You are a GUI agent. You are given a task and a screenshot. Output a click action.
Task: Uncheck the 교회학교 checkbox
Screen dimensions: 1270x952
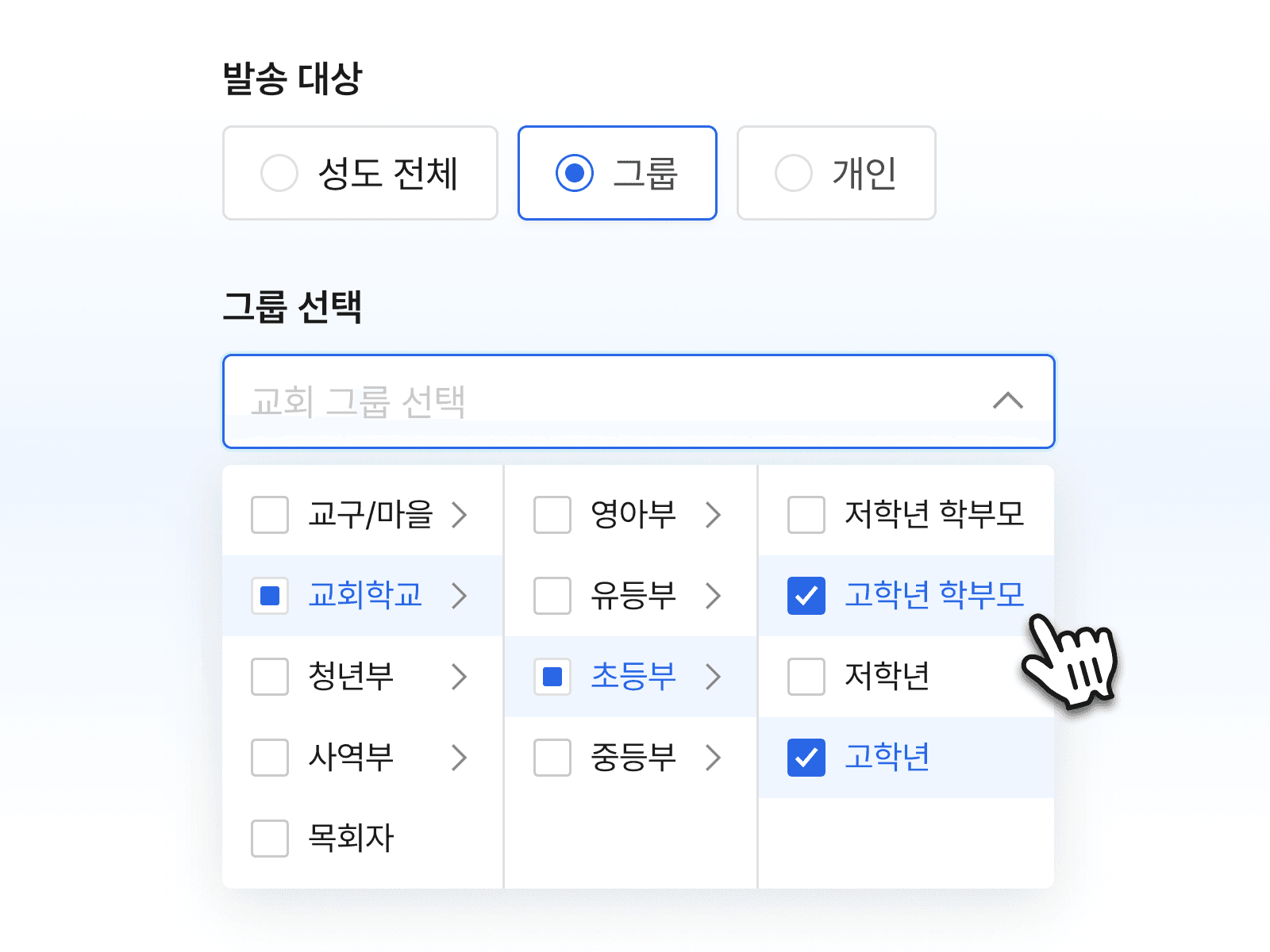click(x=269, y=596)
